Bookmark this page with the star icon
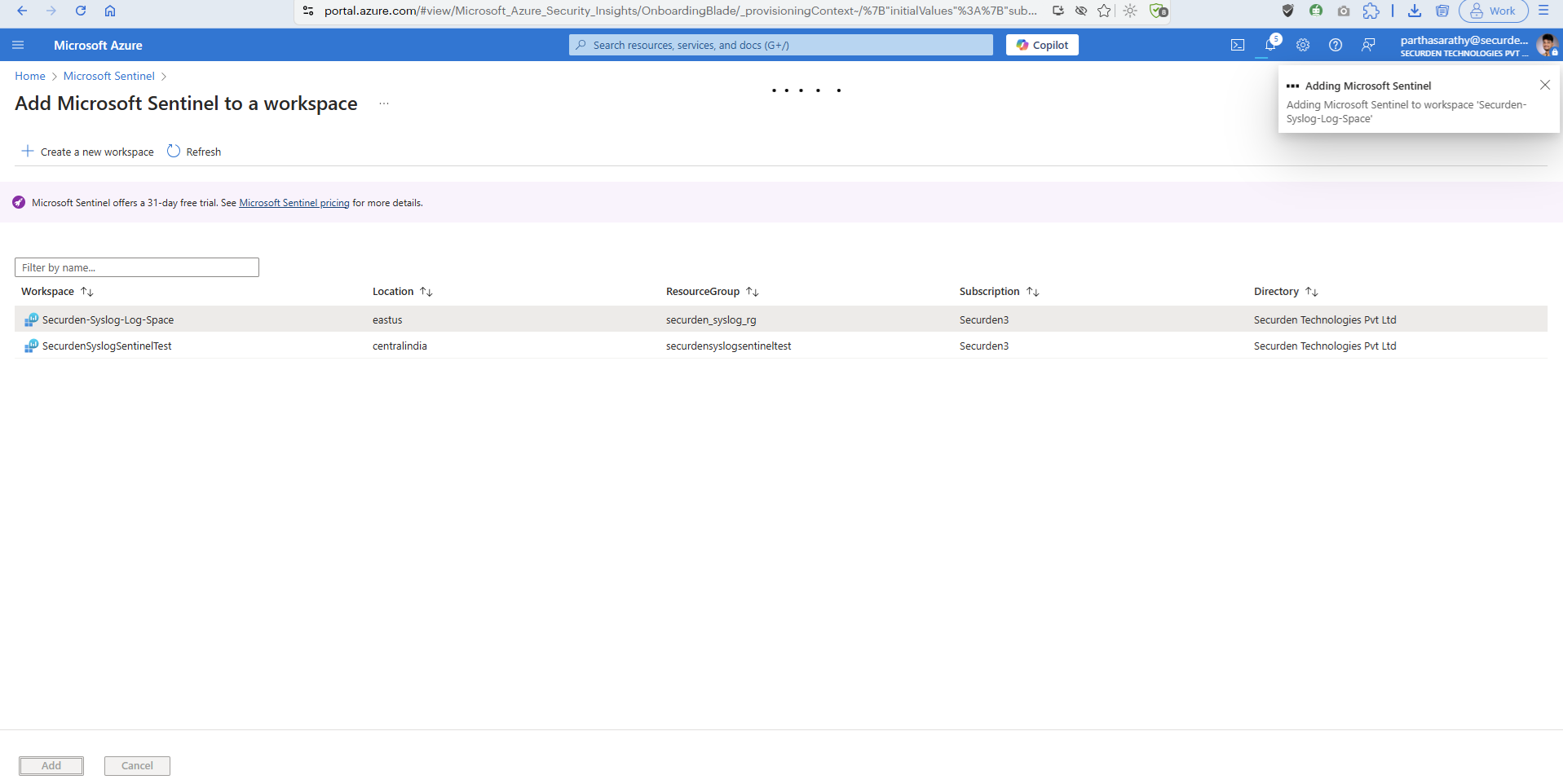The width and height of the screenshot is (1563, 784). (1104, 11)
